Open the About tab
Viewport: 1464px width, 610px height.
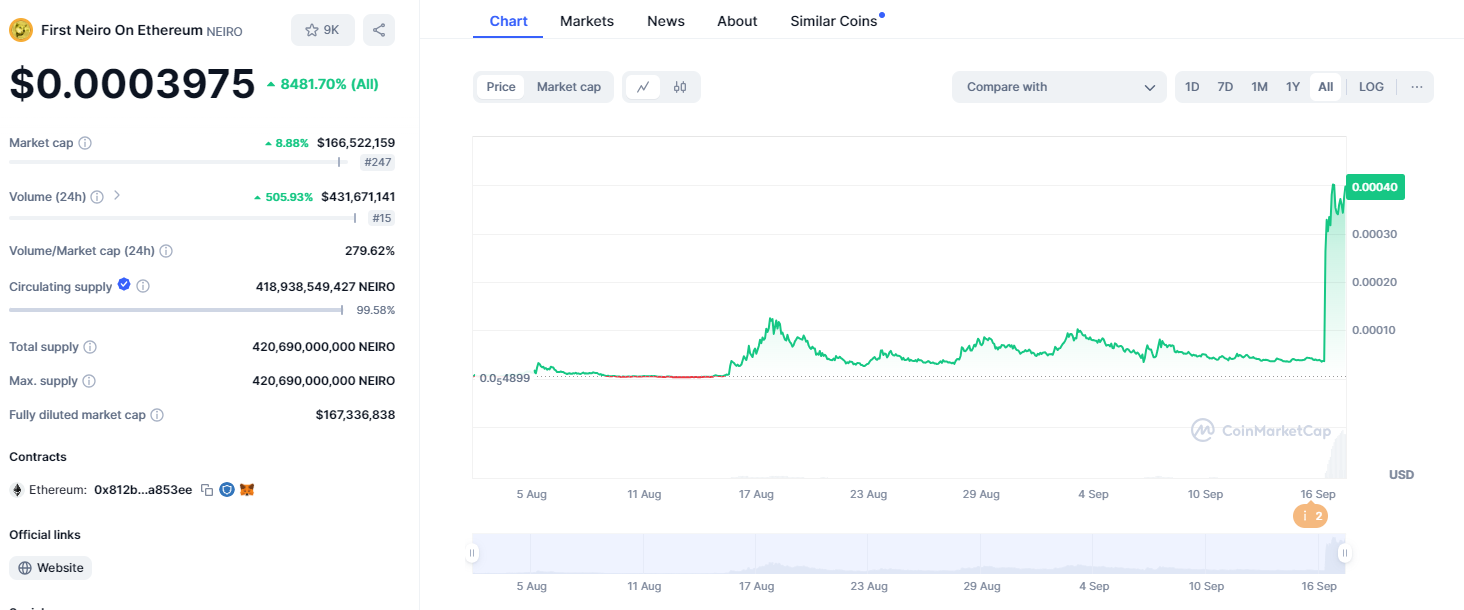(x=737, y=21)
